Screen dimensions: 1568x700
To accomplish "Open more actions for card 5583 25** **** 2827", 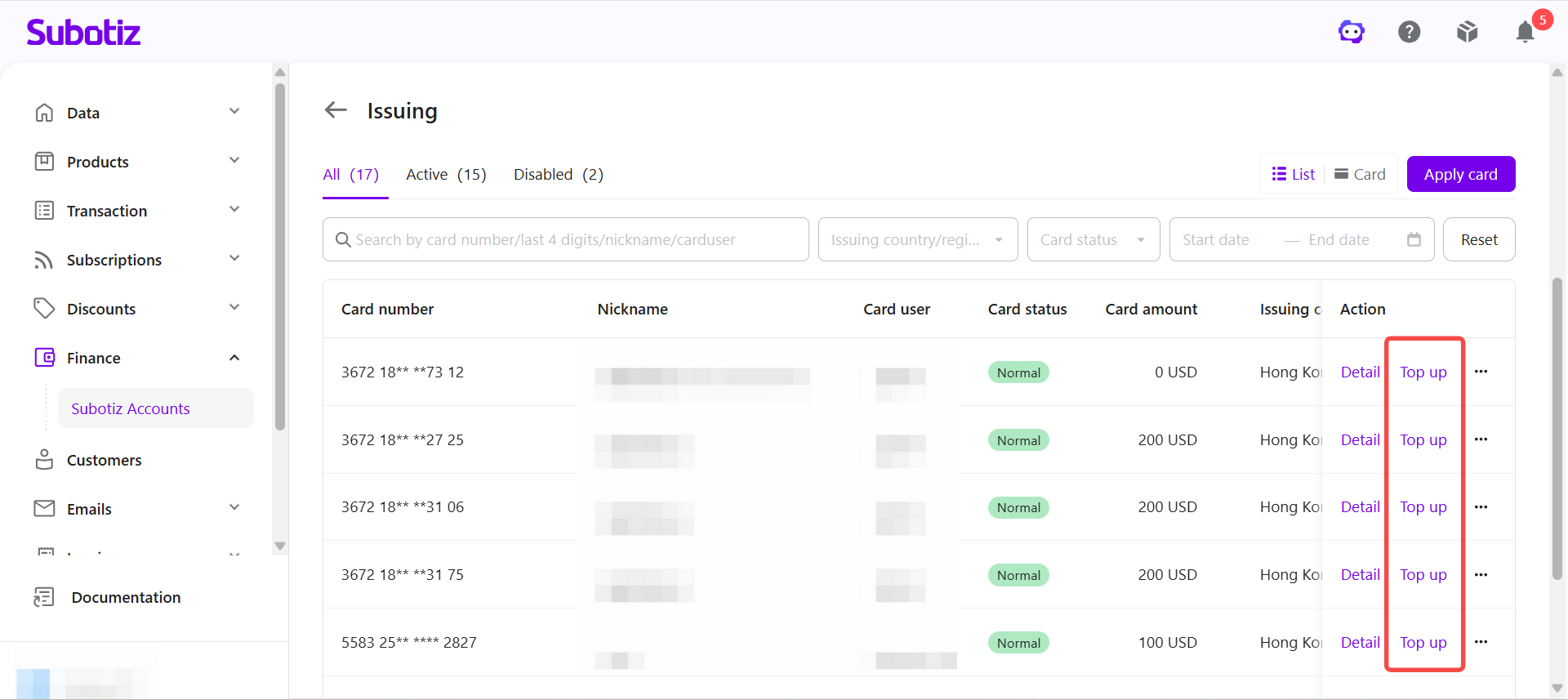I will pyautogui.click(x=1481, y=642).
